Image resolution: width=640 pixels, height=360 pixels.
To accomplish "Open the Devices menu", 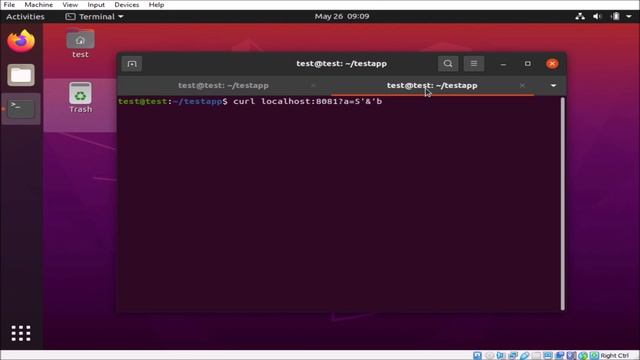I will coord(127,5).
